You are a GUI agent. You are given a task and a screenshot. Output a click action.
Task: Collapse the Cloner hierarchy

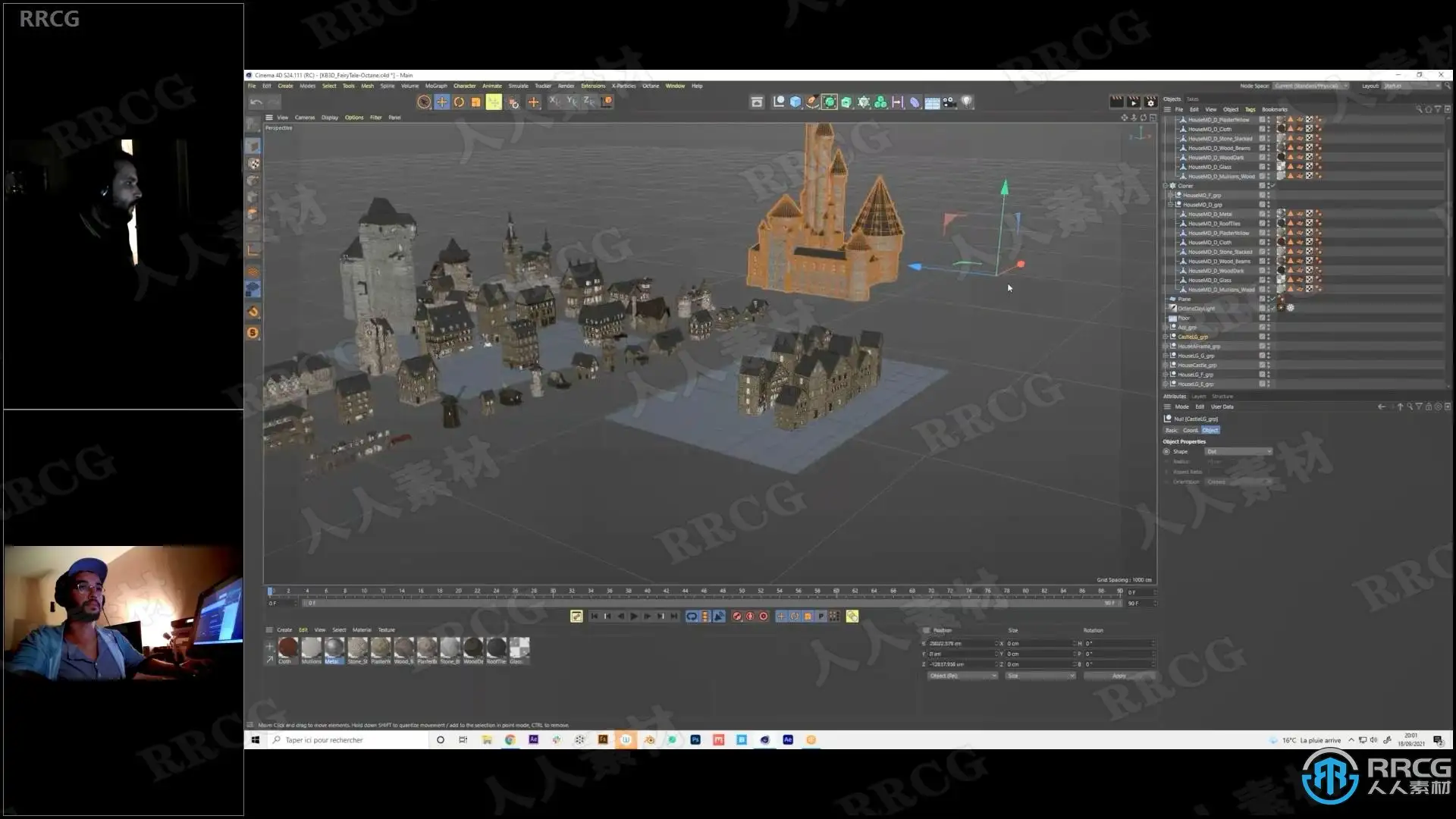pyautogui.click(x=1166, y=186)
